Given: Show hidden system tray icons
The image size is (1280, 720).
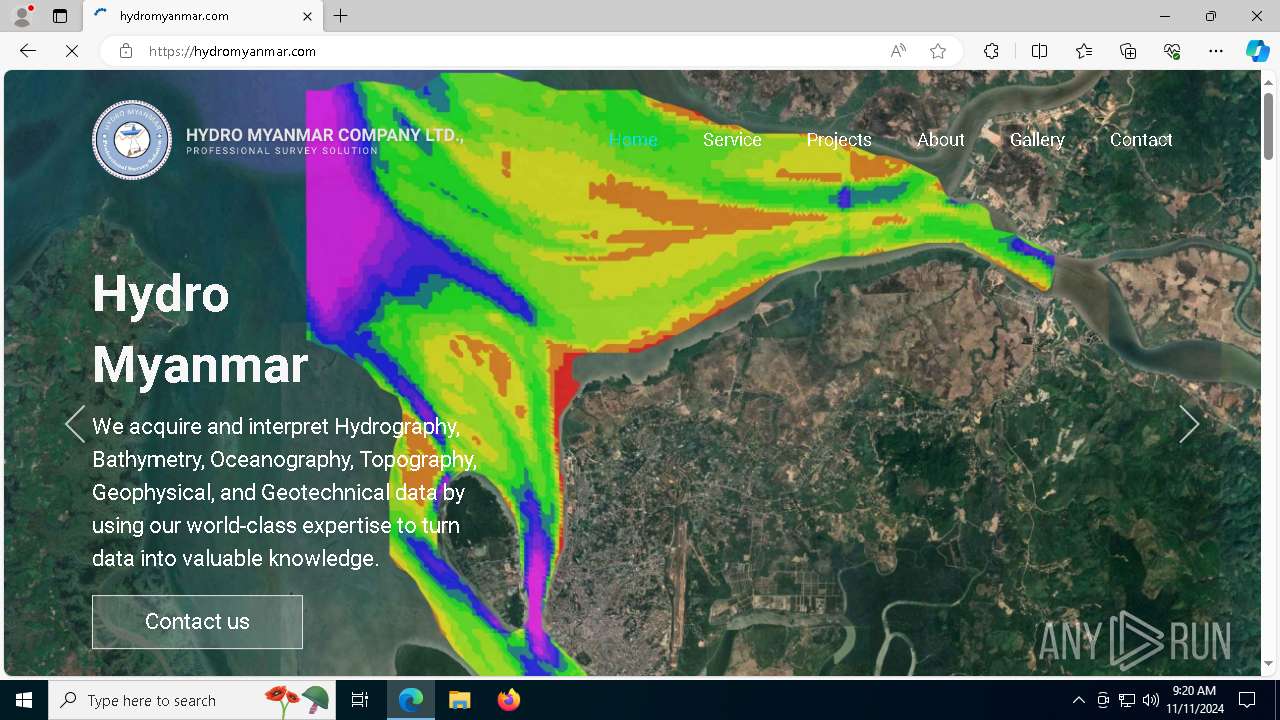Looking at the screenshot, I should (x=1078, y=700).
